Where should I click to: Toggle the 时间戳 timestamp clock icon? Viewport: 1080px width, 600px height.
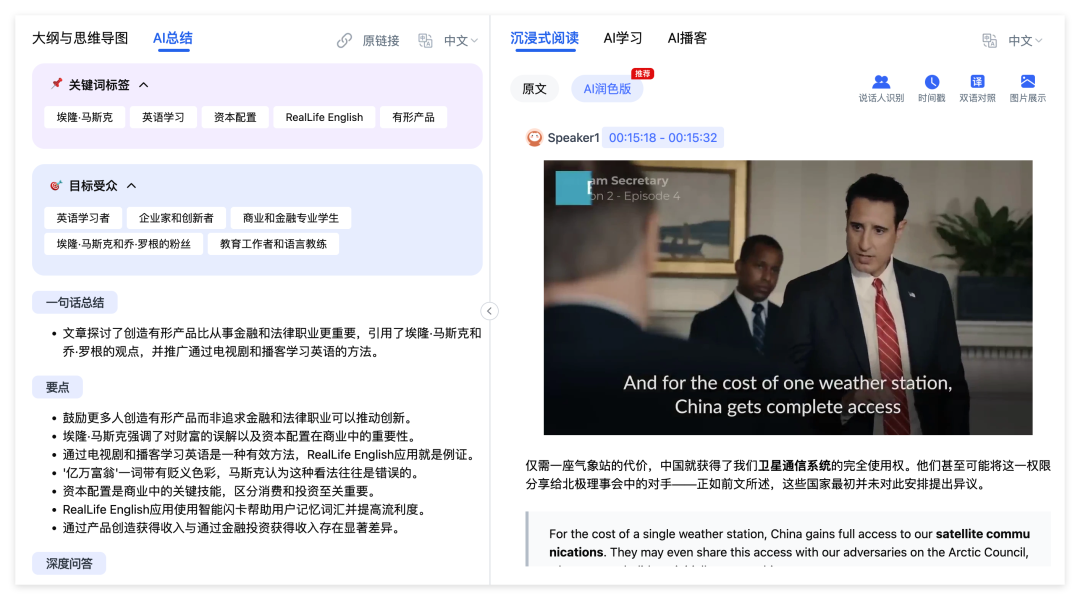tap(931, 82)
